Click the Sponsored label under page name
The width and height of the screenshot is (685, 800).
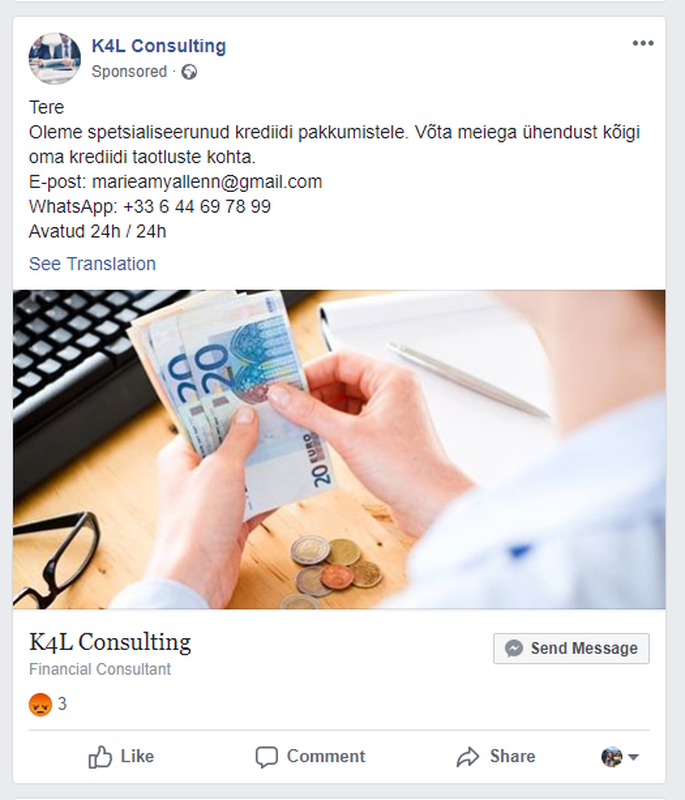tap(129, 72)
